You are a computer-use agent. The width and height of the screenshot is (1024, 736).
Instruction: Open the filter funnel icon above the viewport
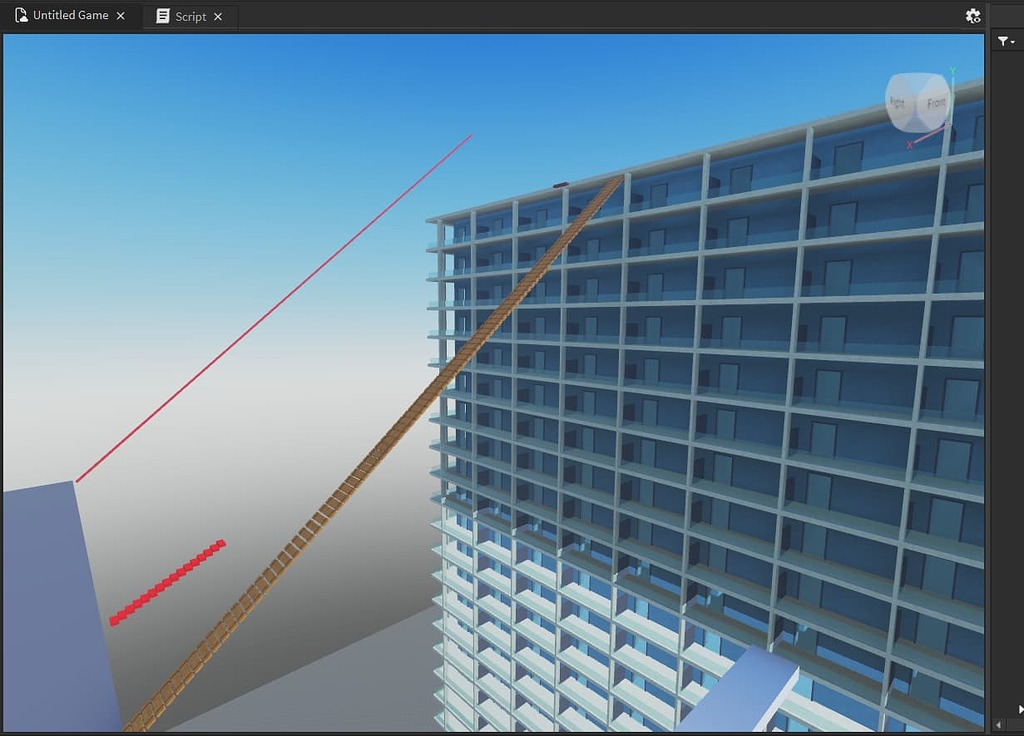[x=1003, y=40]
